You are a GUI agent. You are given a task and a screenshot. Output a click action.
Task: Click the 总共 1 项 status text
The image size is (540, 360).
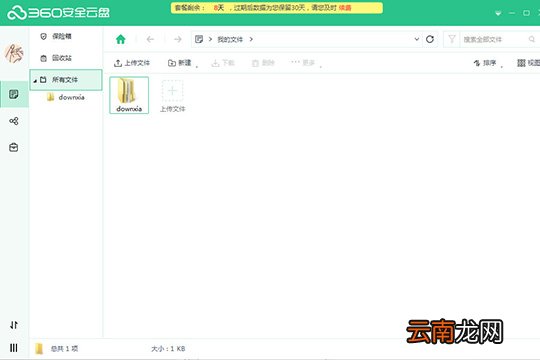click(64, 349)
